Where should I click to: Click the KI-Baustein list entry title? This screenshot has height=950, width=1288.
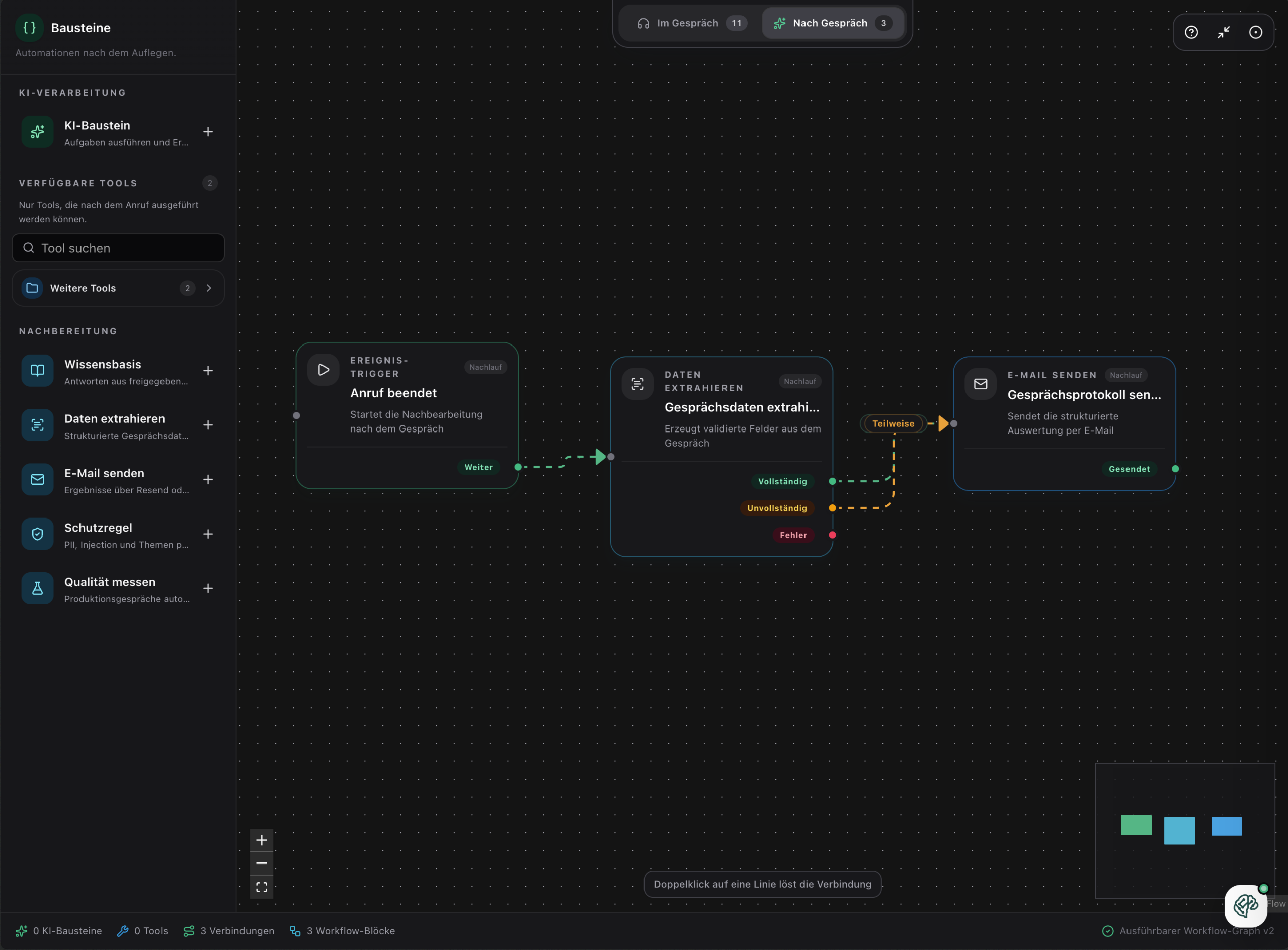click(97, 125)
